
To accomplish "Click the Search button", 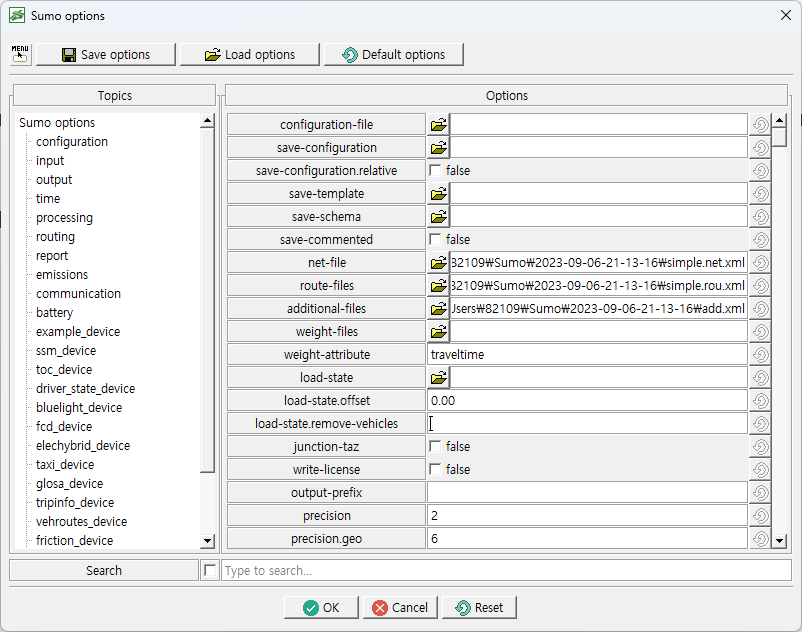I will (104, 570).
